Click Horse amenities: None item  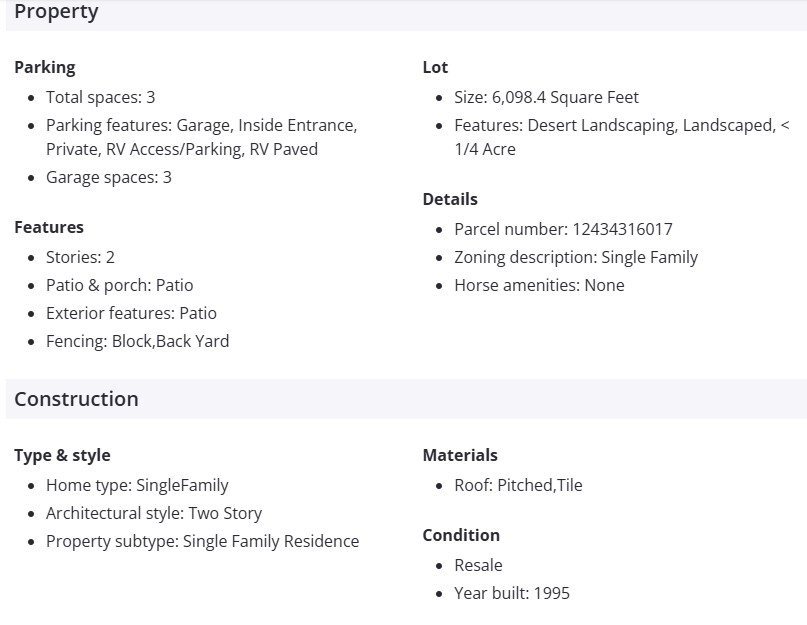tap(539, 285)
